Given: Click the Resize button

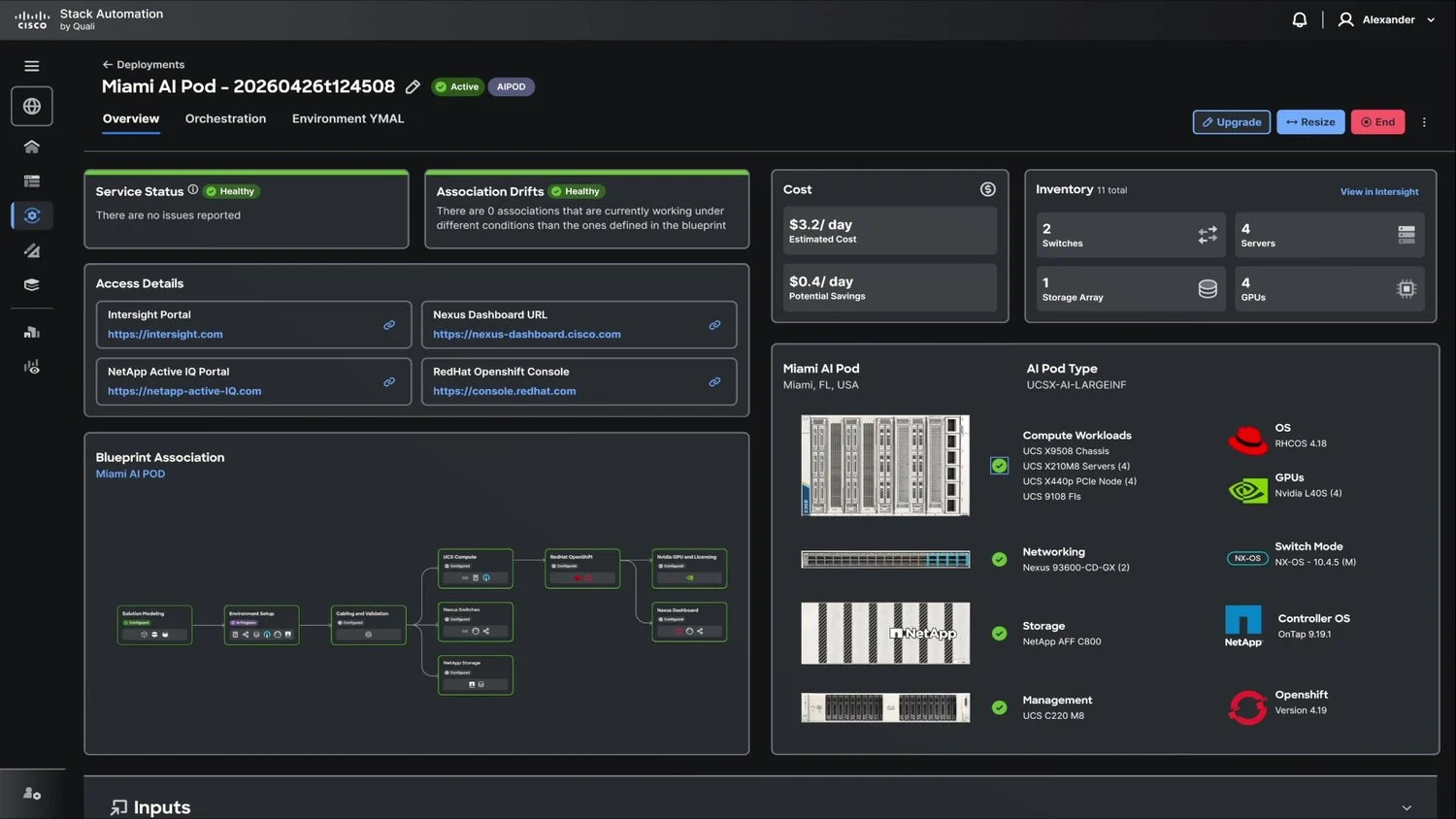Looking at the screenshot, I should (1310, 122).
